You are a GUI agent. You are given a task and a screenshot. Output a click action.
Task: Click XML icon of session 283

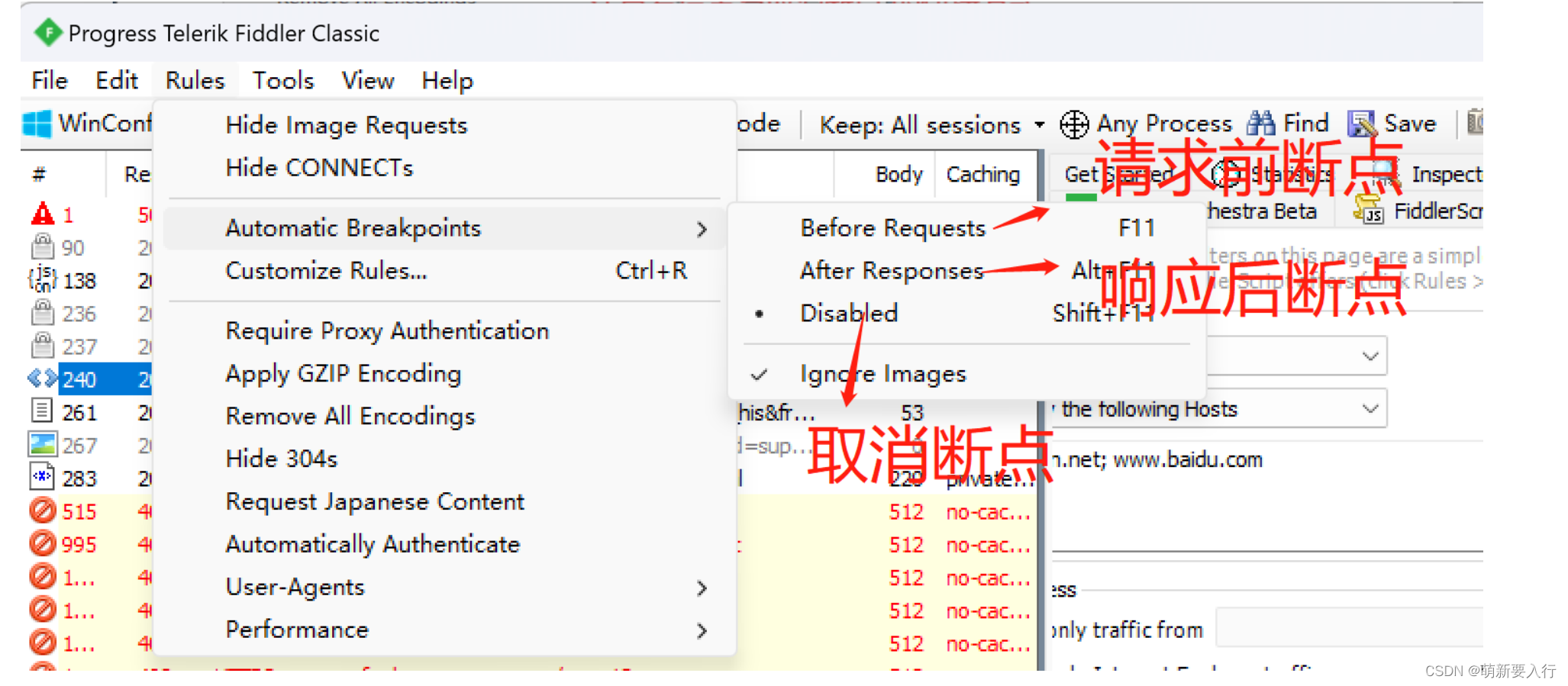tap(42, 477)
